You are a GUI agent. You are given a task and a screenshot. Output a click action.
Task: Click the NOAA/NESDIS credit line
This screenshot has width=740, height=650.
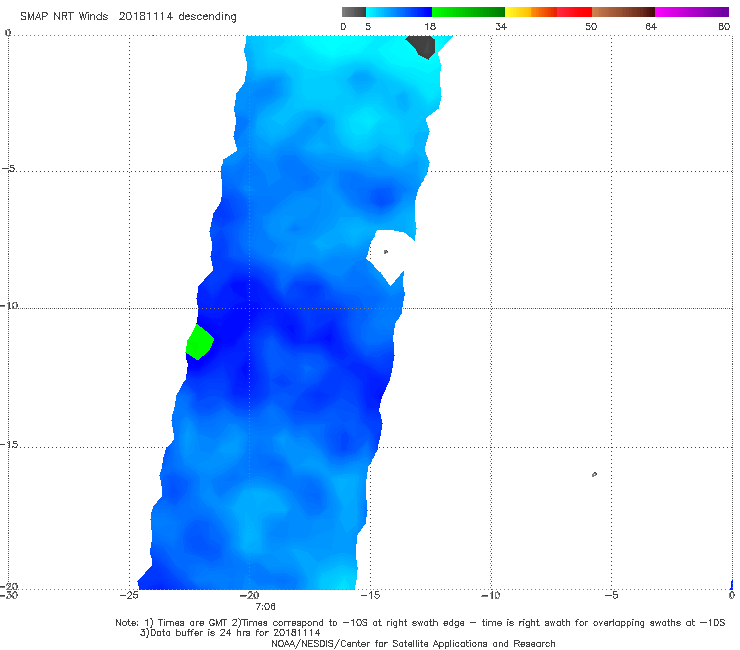(x=413, y=644)
